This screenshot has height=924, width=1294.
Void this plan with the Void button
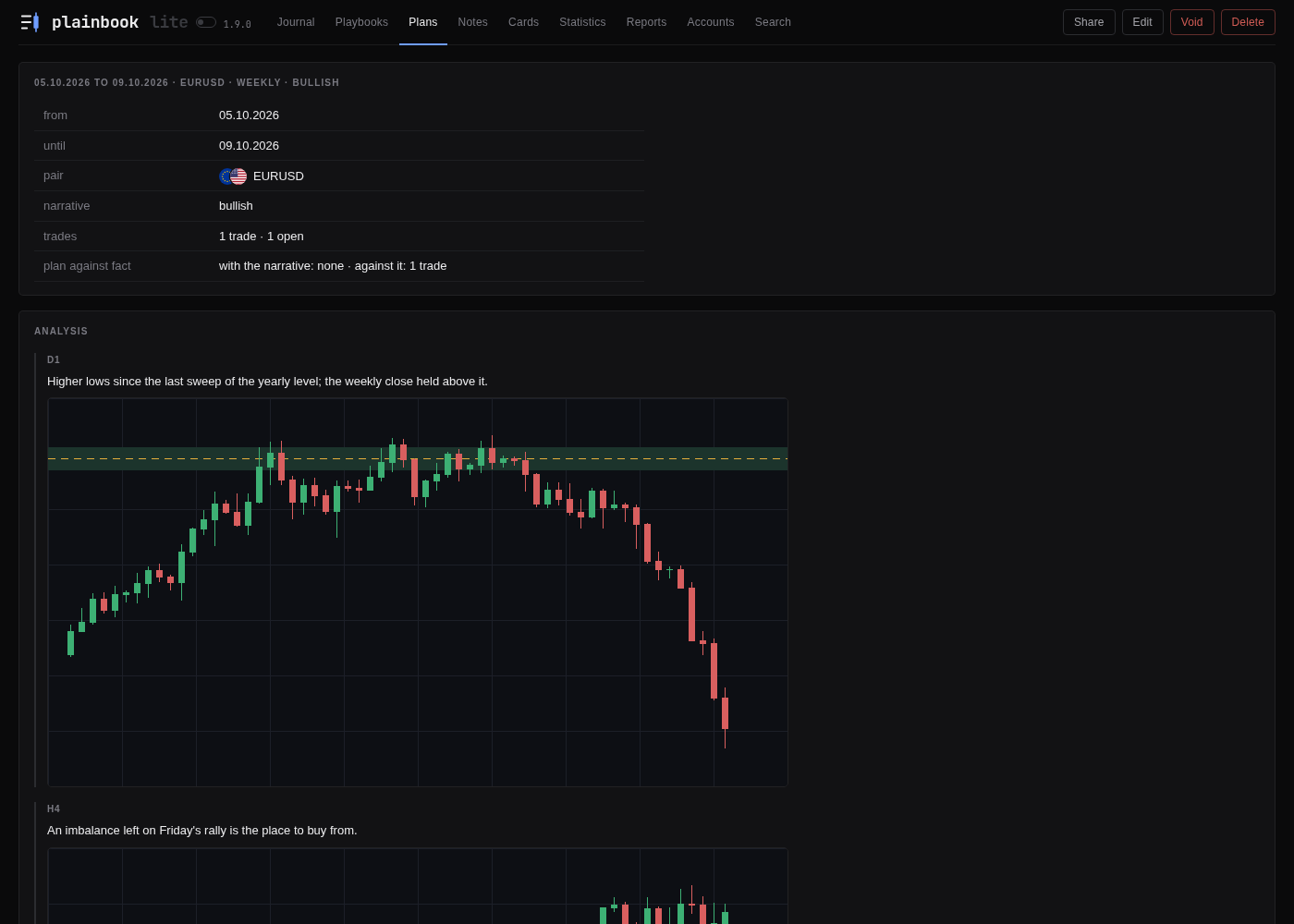(x=1192, y=22)
